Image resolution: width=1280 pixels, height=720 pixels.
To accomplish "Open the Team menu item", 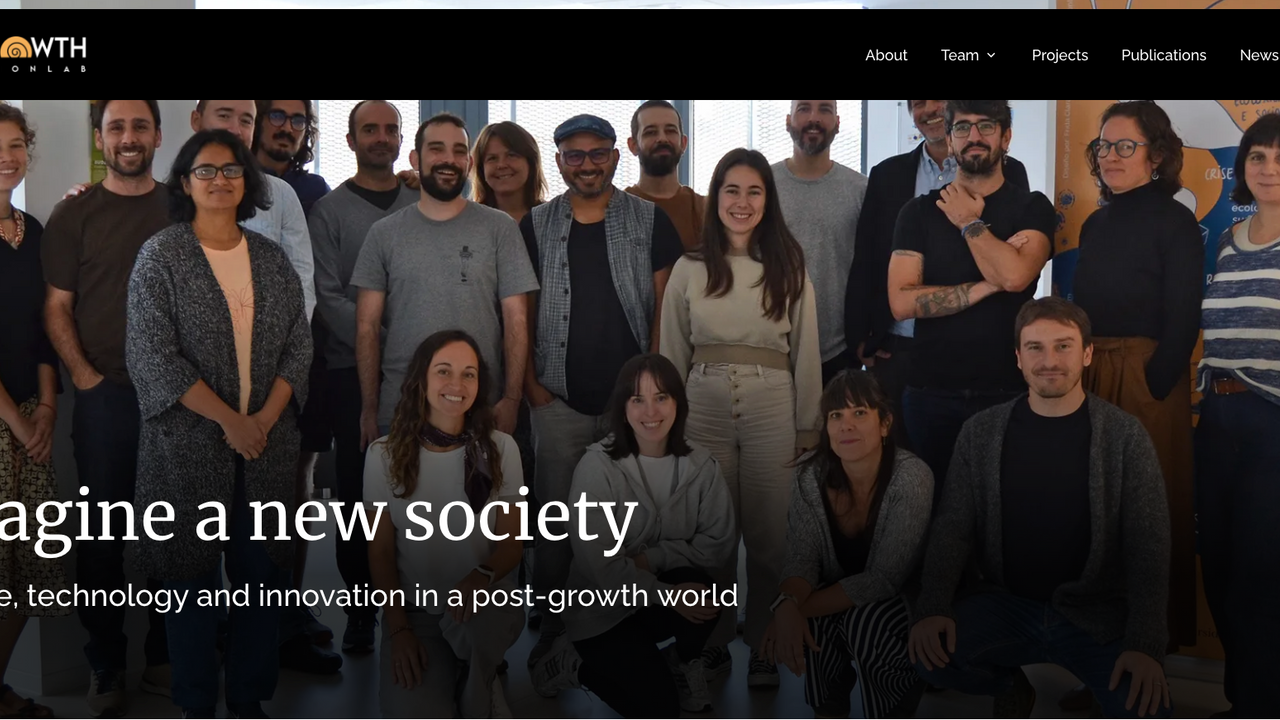I will (x=960, y=55).
